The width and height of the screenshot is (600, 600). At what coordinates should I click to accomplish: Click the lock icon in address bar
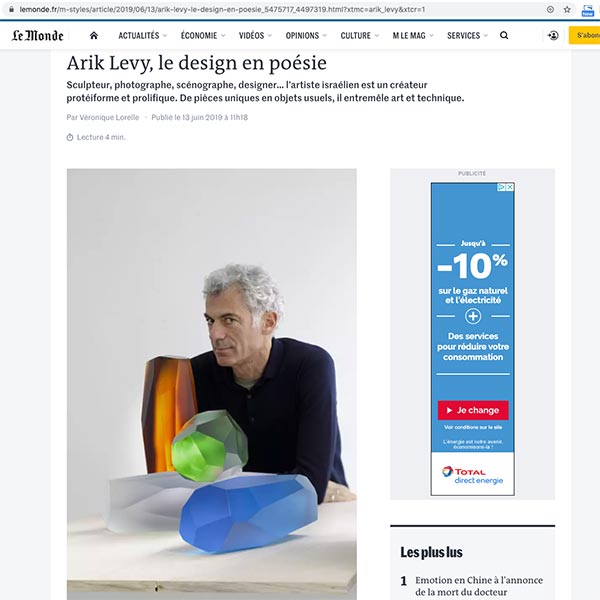pyautogui.click(x=11, y=9)
